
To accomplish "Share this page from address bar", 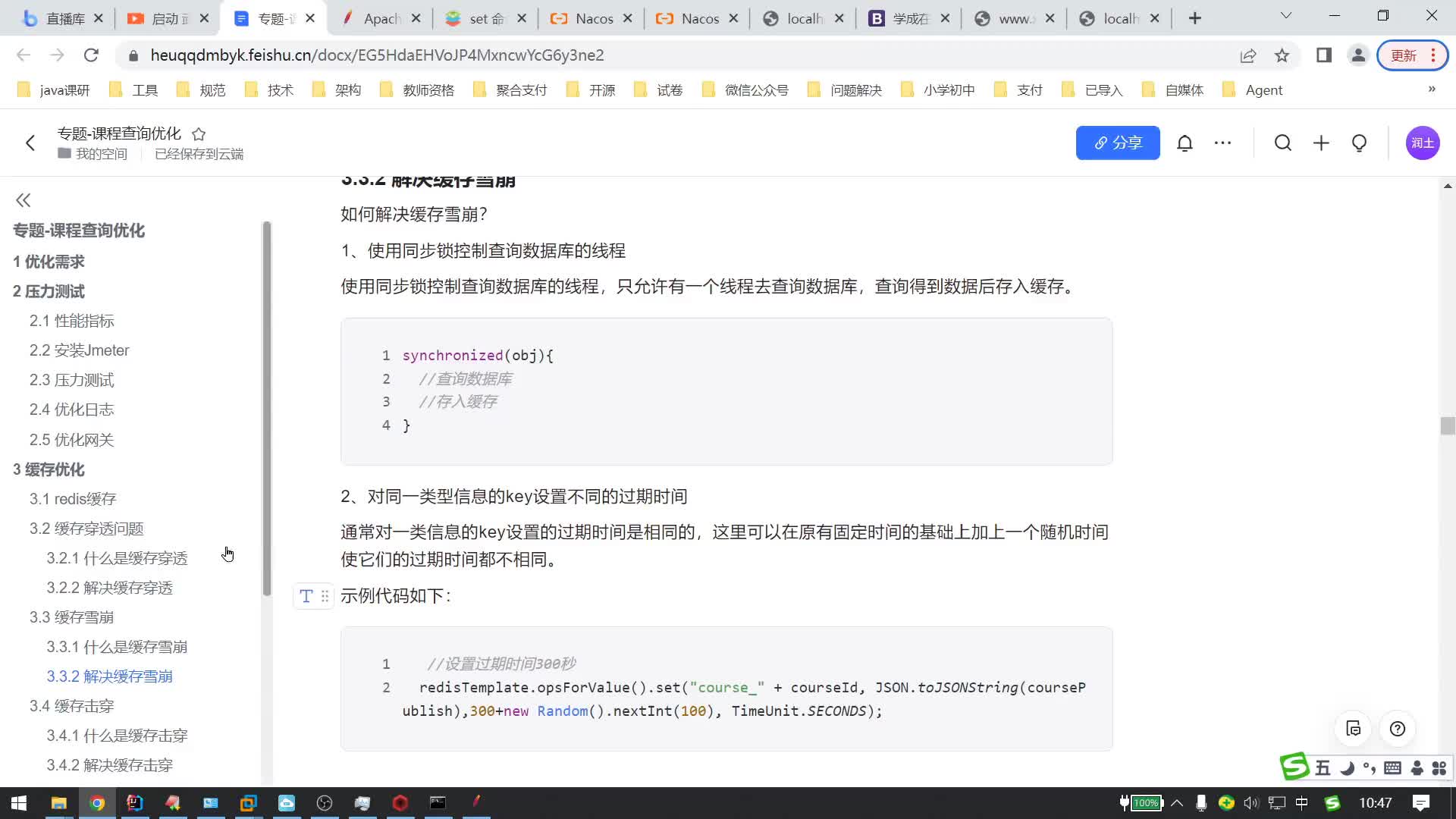I will (1248, 55).
